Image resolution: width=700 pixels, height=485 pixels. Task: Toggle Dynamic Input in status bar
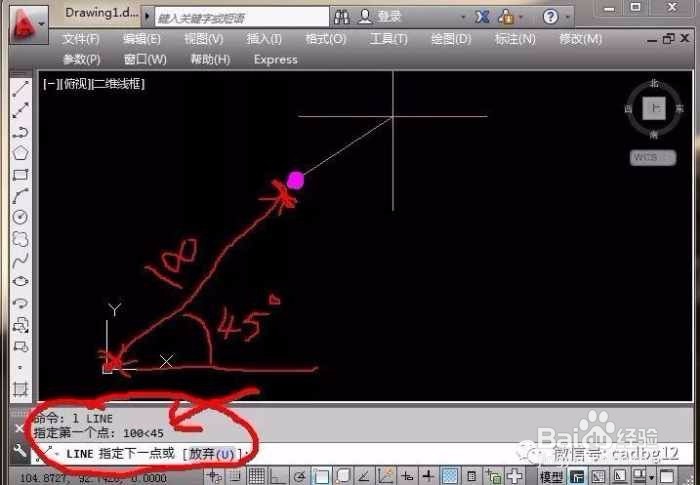coord(407,477)
